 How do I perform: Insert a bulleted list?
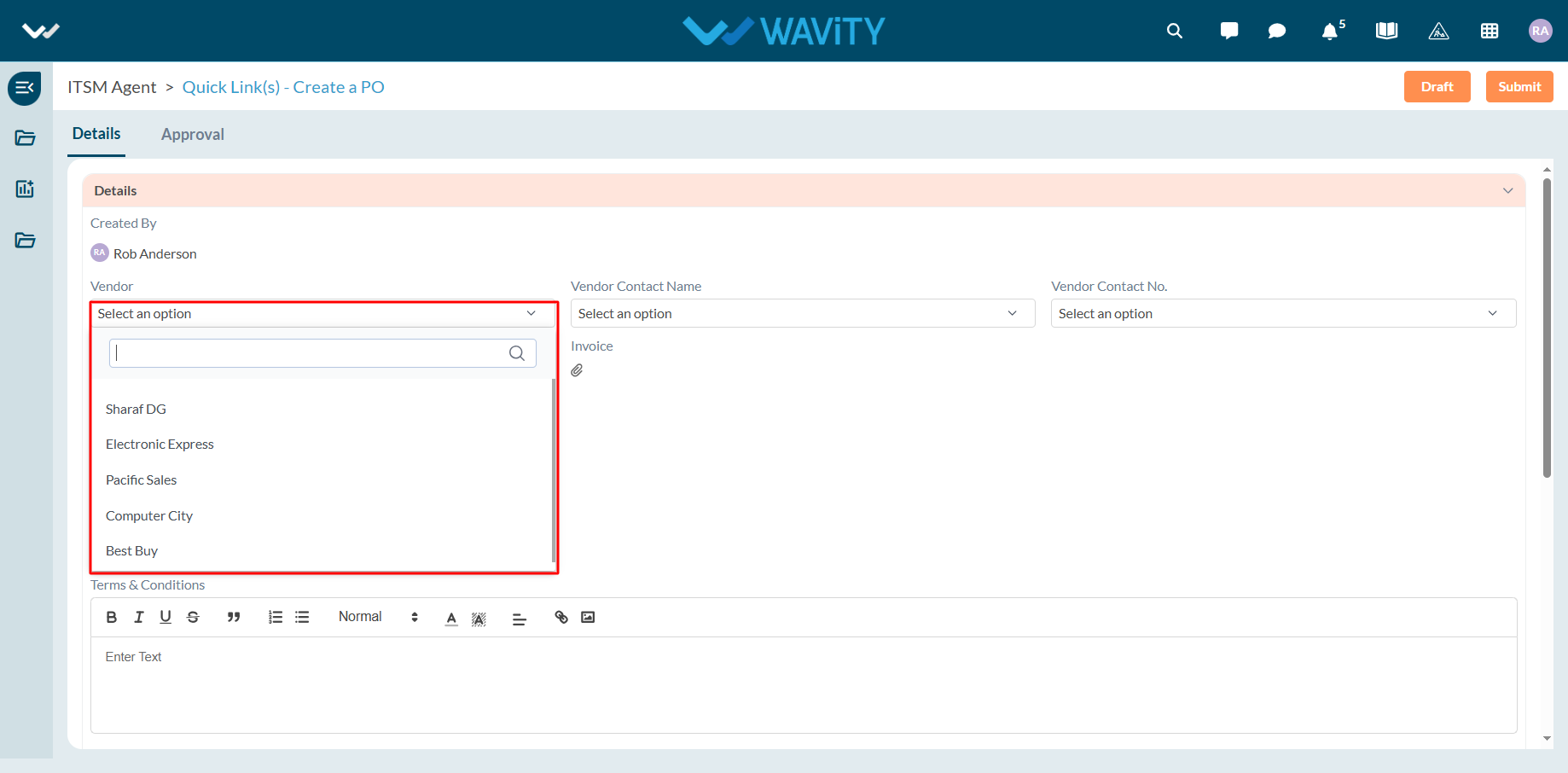pyautogui.click(x=302, y=617)
